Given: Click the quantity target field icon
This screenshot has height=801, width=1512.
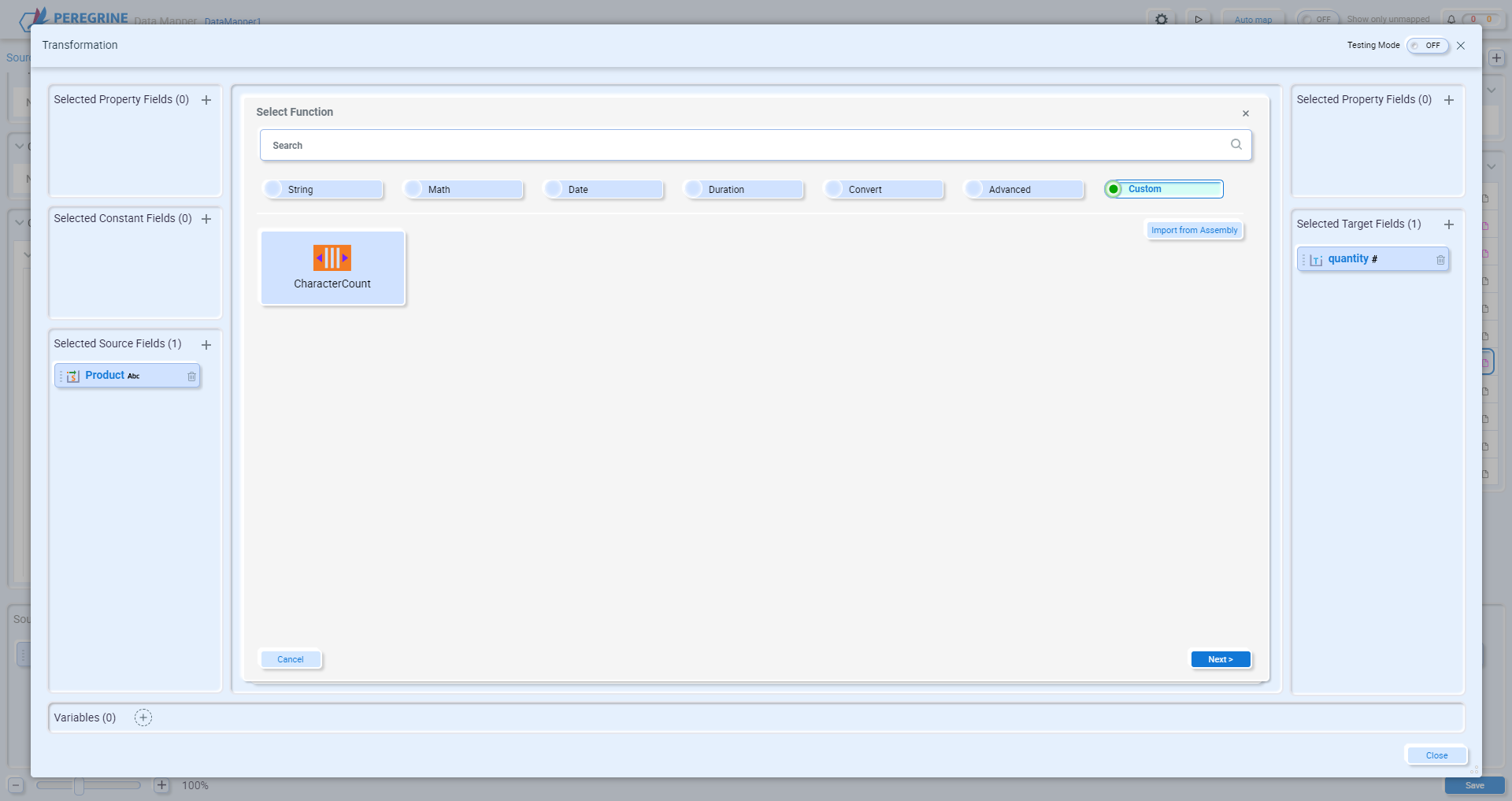Looking at the screenshot, I should [x=1316, y=260].
